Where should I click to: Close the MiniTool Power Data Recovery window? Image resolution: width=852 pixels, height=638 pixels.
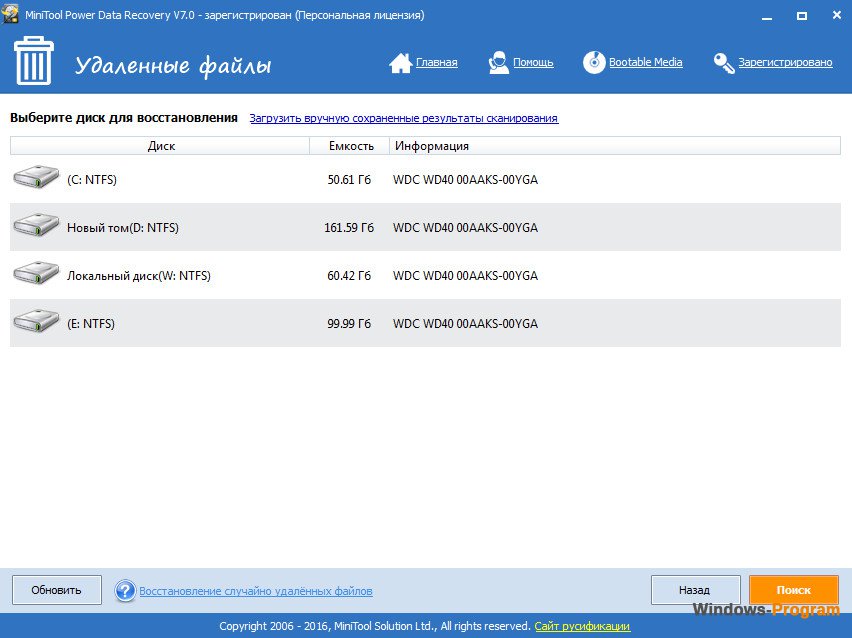(837, 16)
